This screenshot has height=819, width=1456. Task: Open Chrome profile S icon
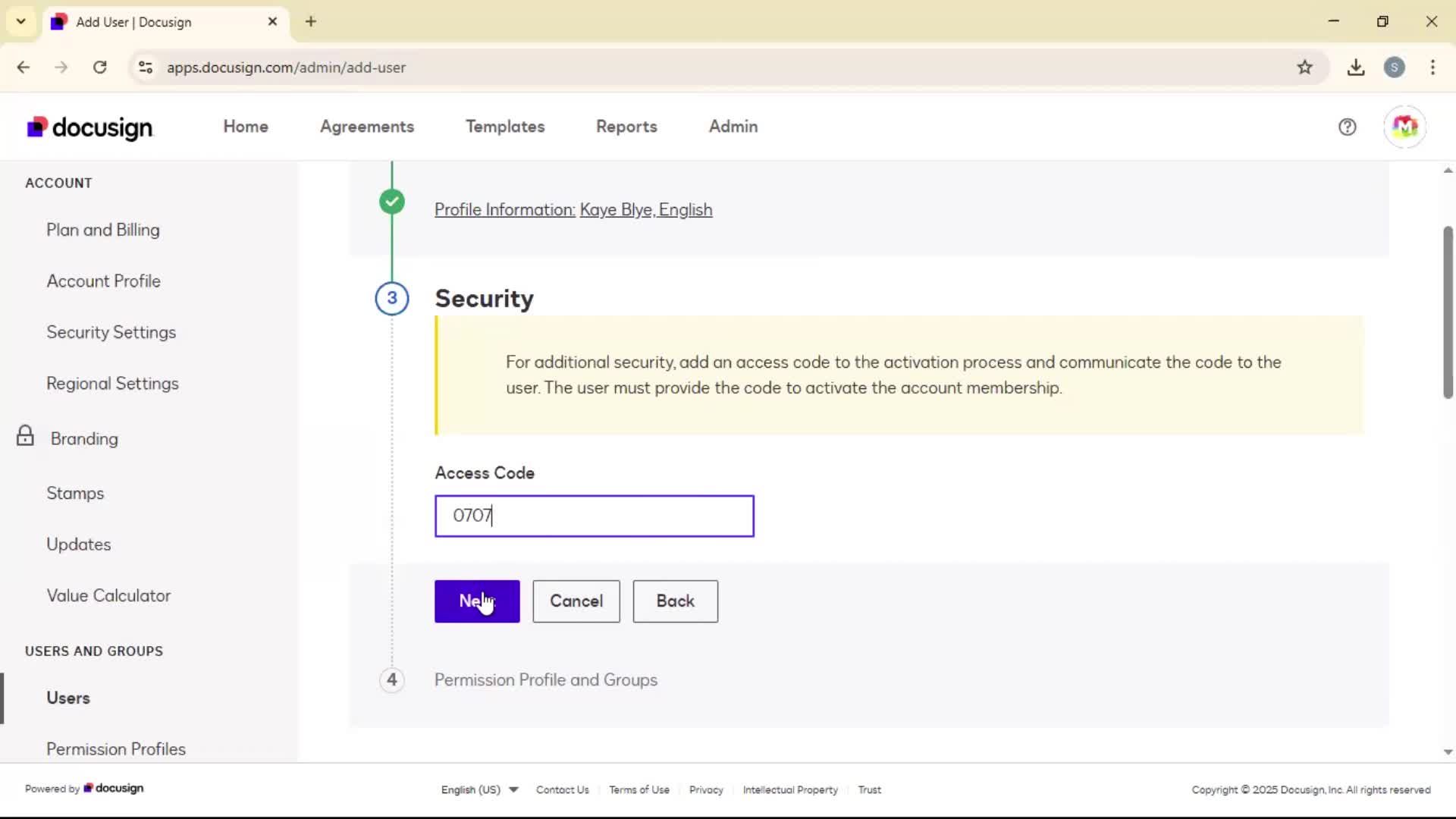(x=1394, y=67)
